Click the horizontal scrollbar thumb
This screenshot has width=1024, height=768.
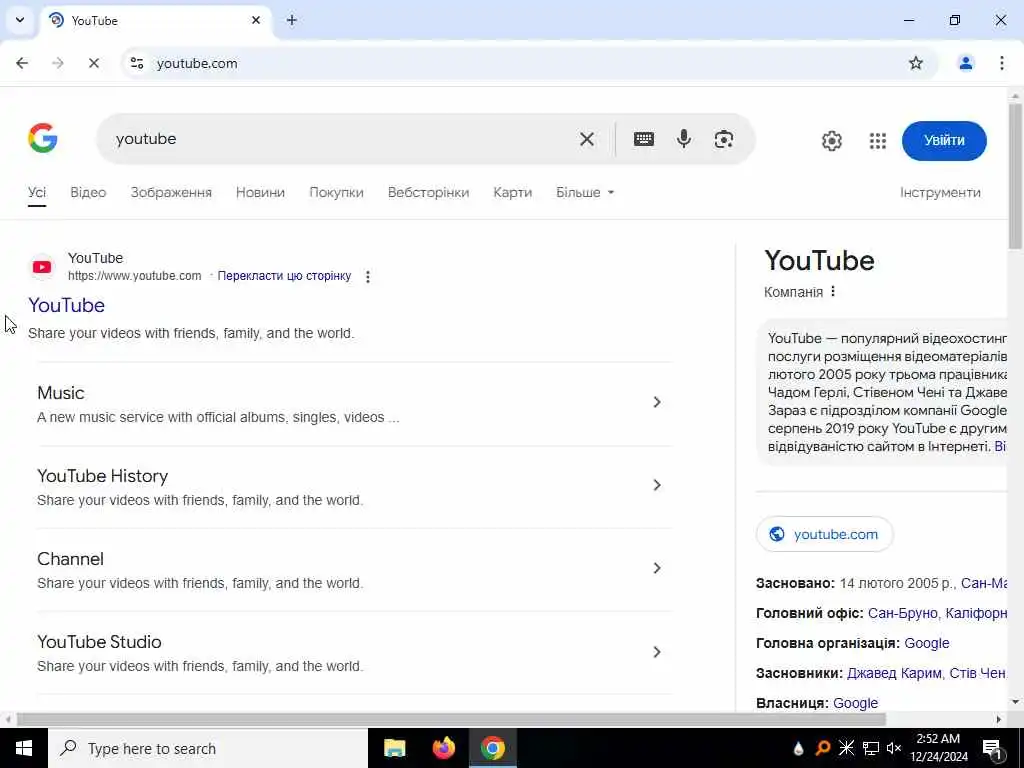pyautogui.click(x=451, y=720)
